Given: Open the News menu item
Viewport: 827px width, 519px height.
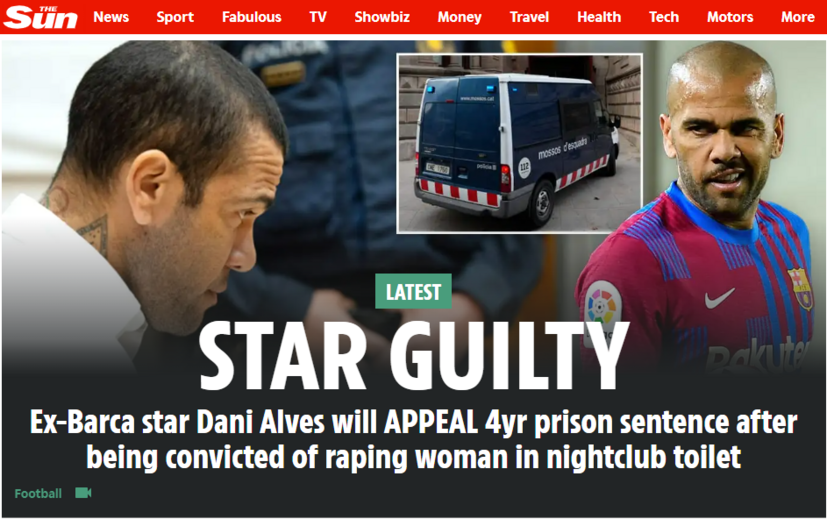Looking at the screenshot, I should click(111, 17).
